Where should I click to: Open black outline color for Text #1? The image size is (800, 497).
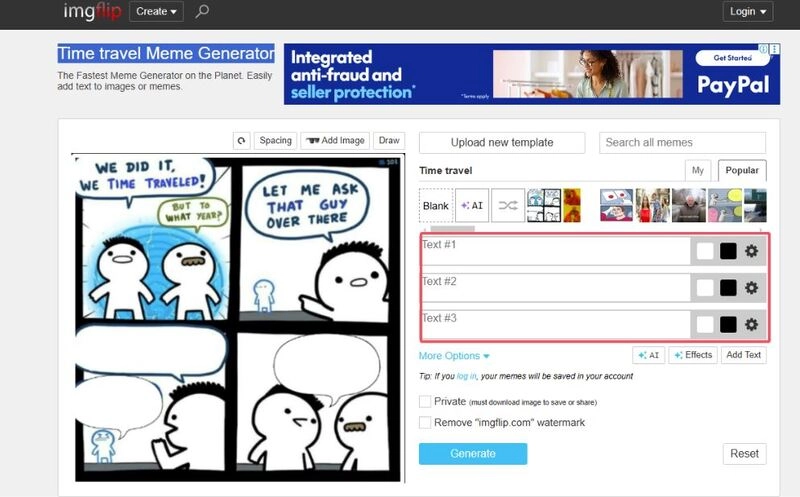728,251
